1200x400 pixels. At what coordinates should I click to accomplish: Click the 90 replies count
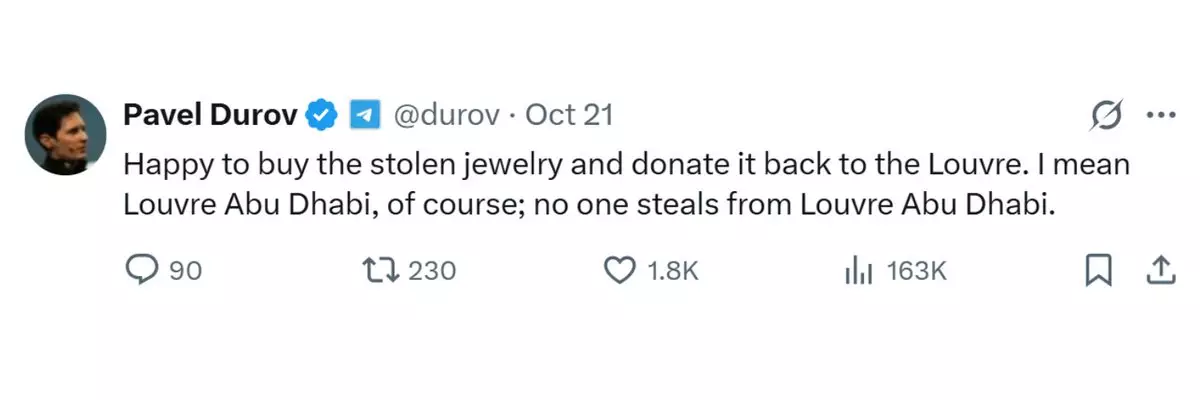point(185,270)
